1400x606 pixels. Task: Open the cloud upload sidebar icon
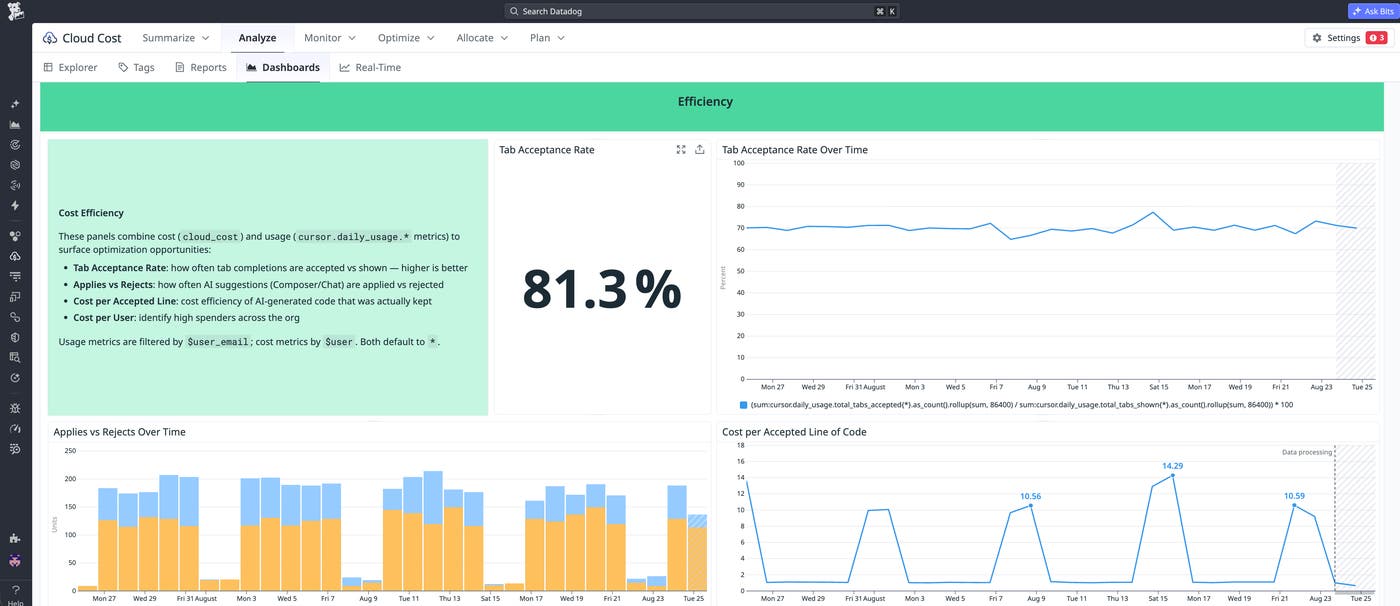(15, 256)
